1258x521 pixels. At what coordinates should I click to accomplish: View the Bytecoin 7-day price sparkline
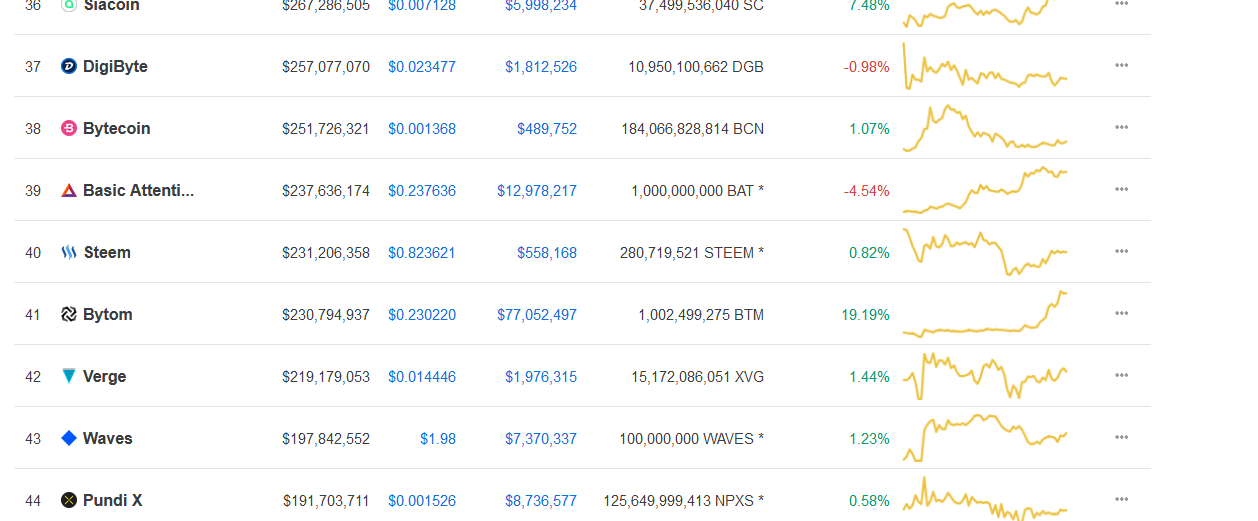pyautogui.click(x=985, y=128)
